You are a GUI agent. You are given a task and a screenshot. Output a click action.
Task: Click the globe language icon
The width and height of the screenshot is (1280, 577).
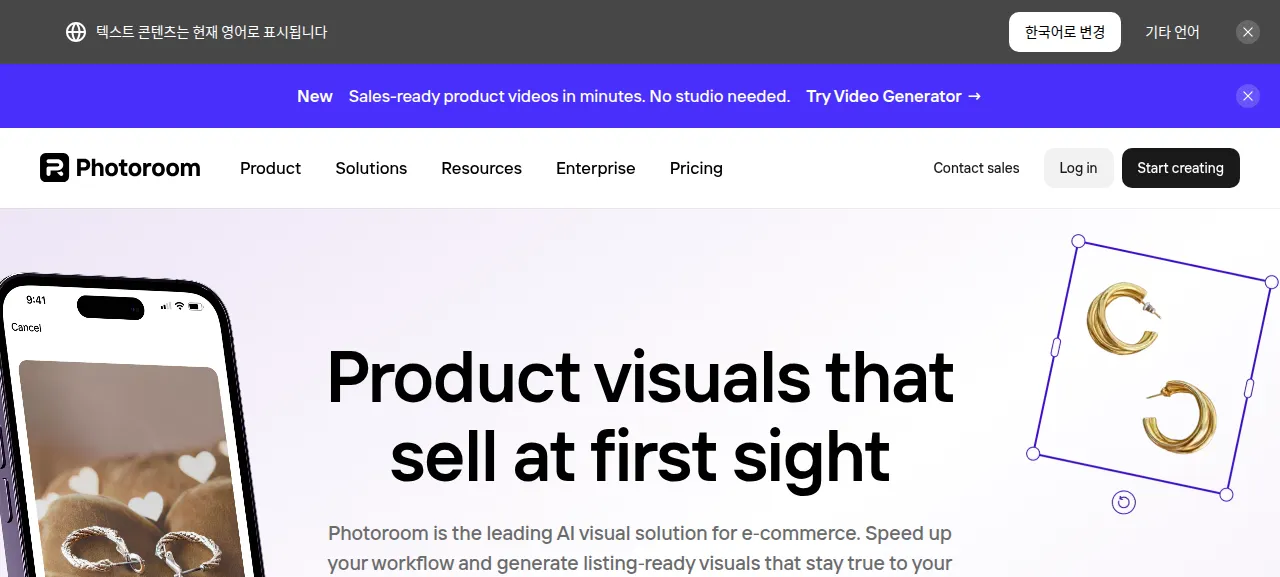point(76,32)
